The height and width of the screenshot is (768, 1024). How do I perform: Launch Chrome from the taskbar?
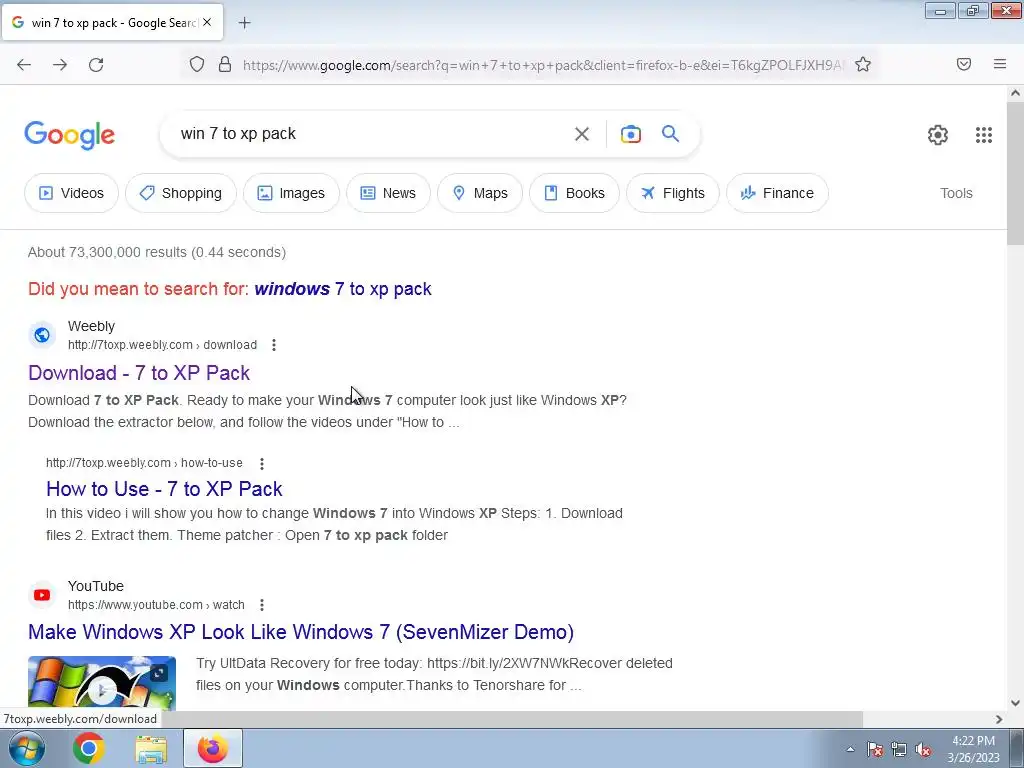pyautogui.click(x=89, y=748)
